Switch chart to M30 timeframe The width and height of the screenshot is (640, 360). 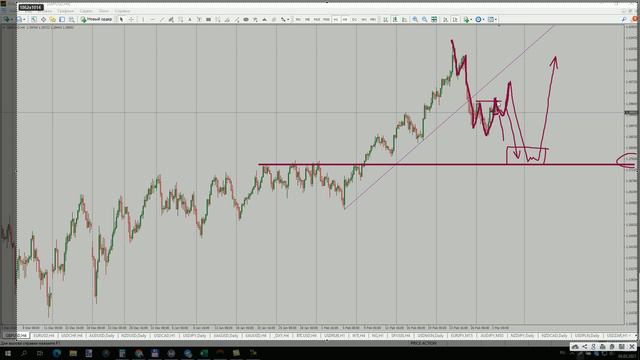326,19
